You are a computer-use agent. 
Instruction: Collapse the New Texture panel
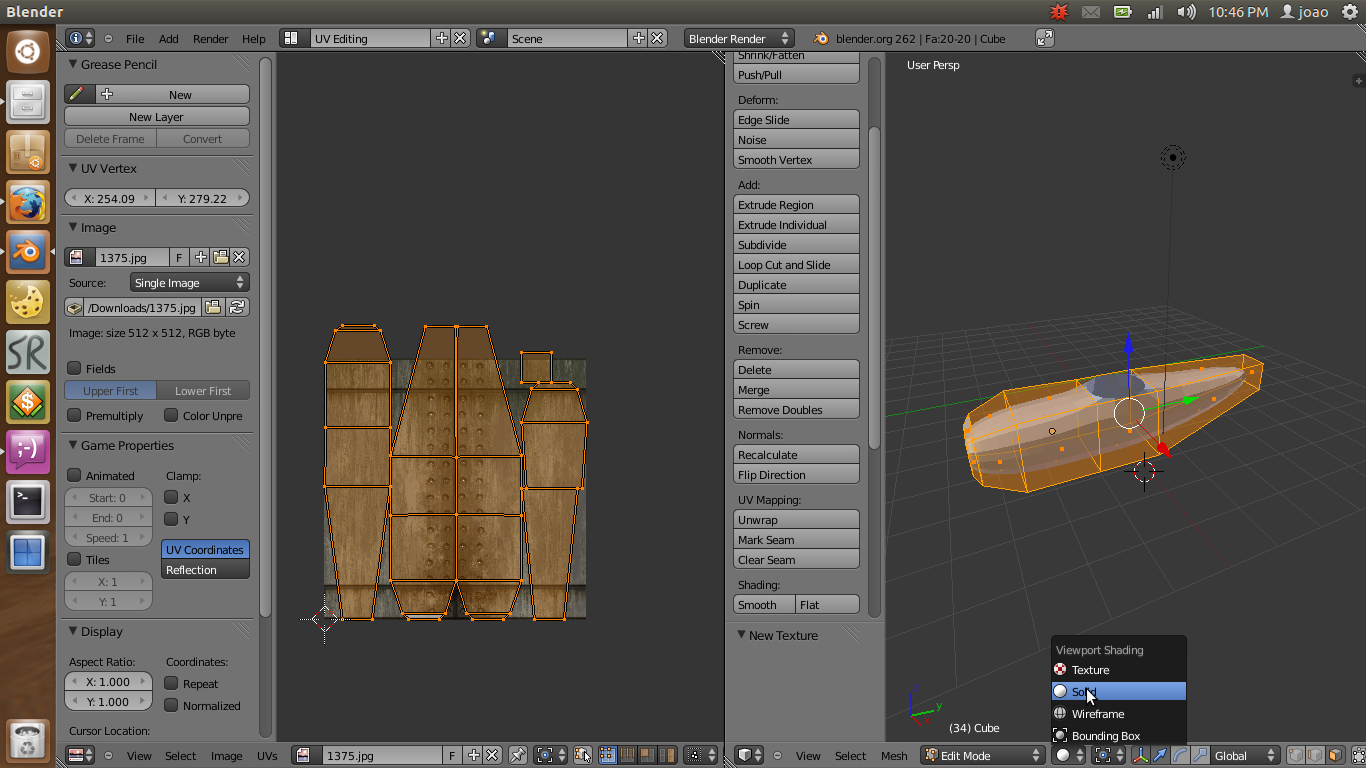pos(741,635)
